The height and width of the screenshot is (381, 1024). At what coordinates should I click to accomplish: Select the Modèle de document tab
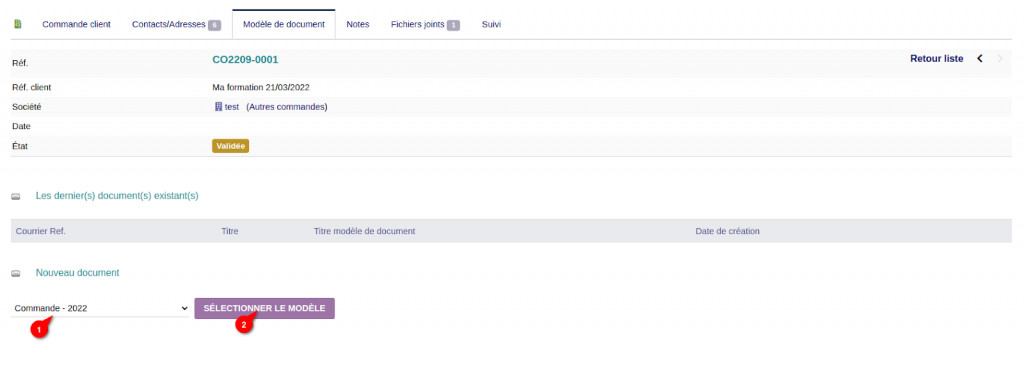(283, 24)
